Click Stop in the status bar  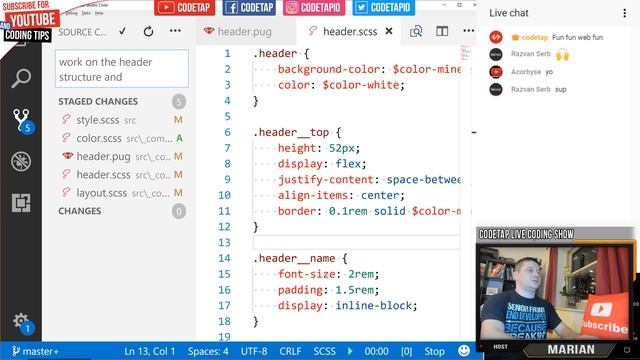[434, 351]
